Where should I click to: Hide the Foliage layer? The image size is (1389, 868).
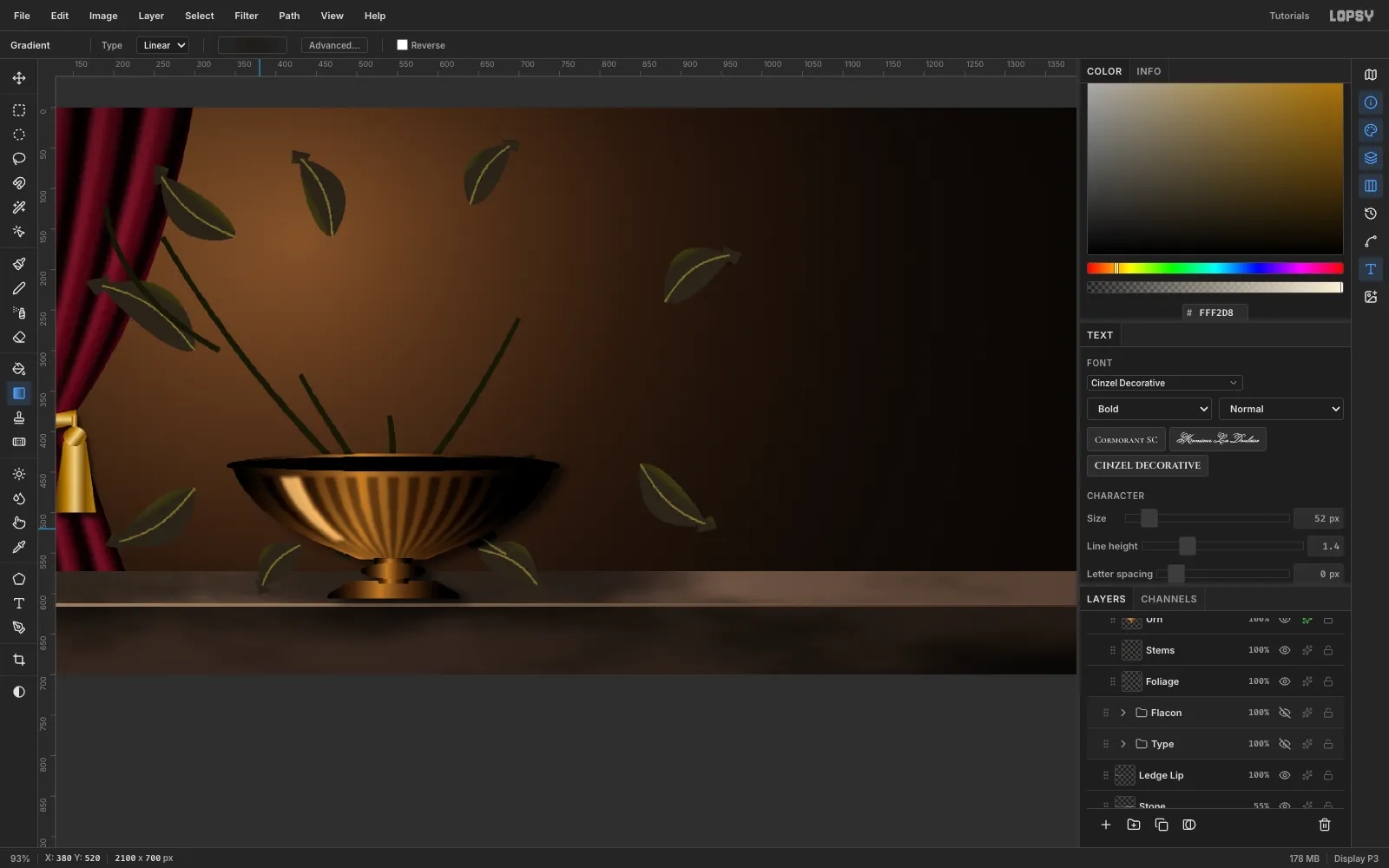coord(1285,681)
